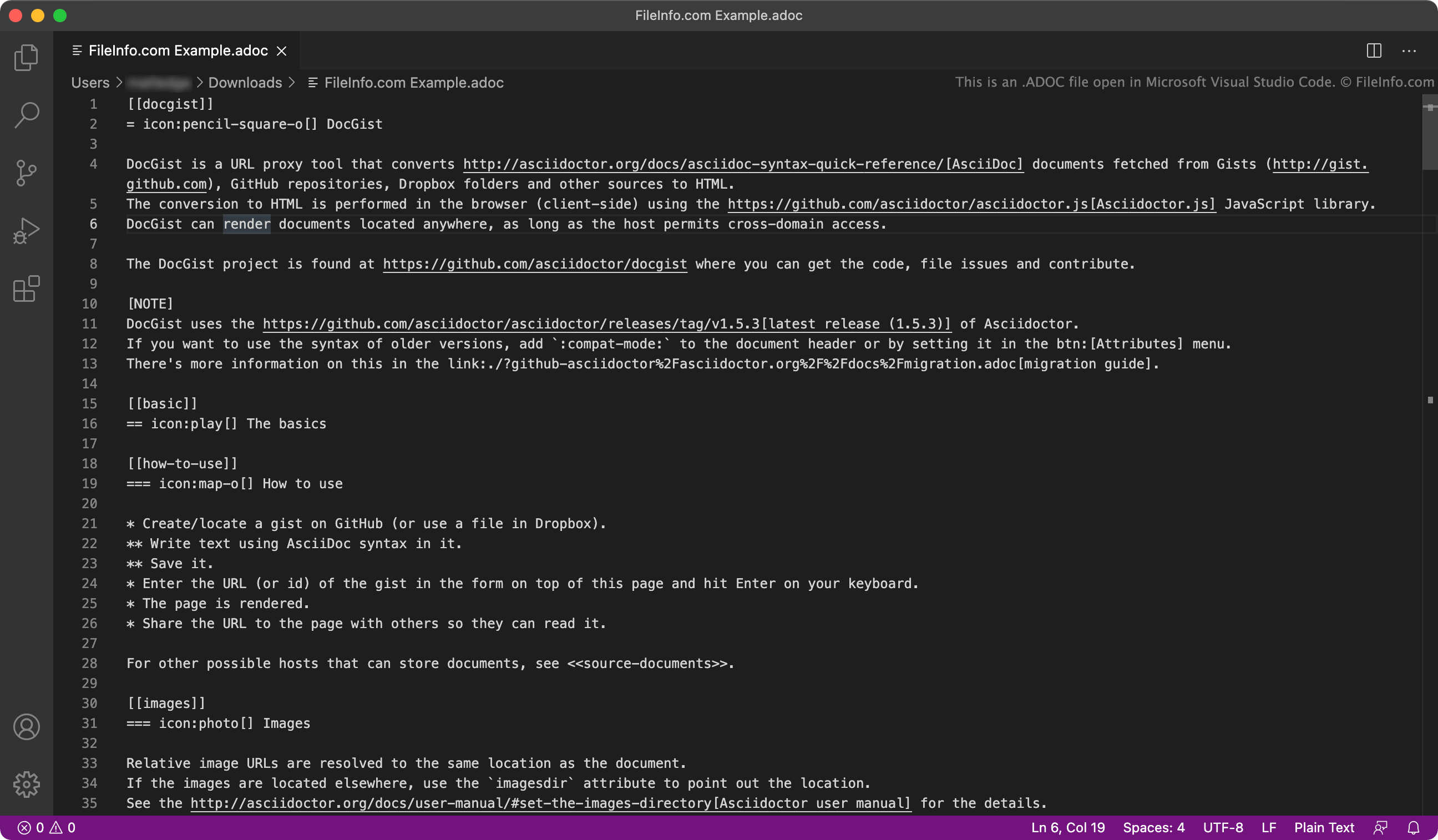Open the Manage settings gear
Viewport: 1438px width, 840px height.
(26, 784)
